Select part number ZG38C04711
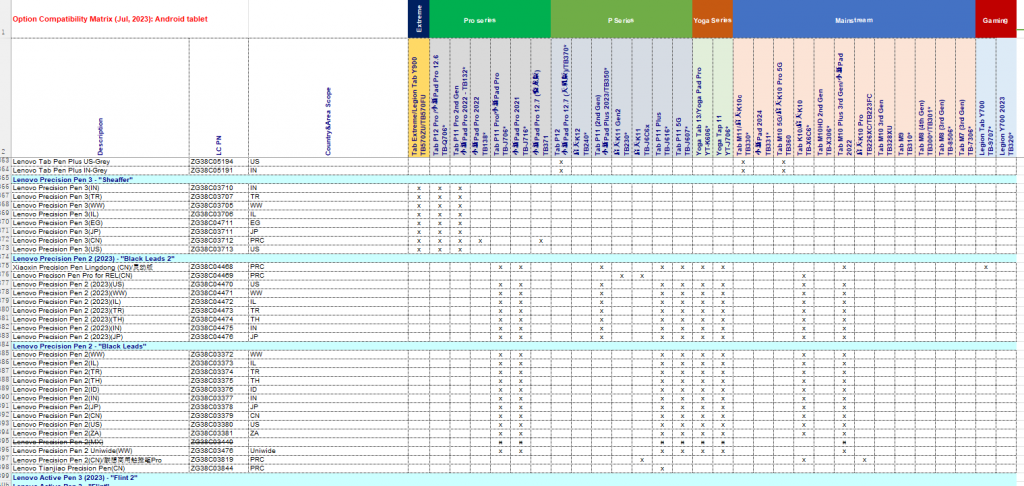The image size is (1024, 486). [x=219, y=223]
